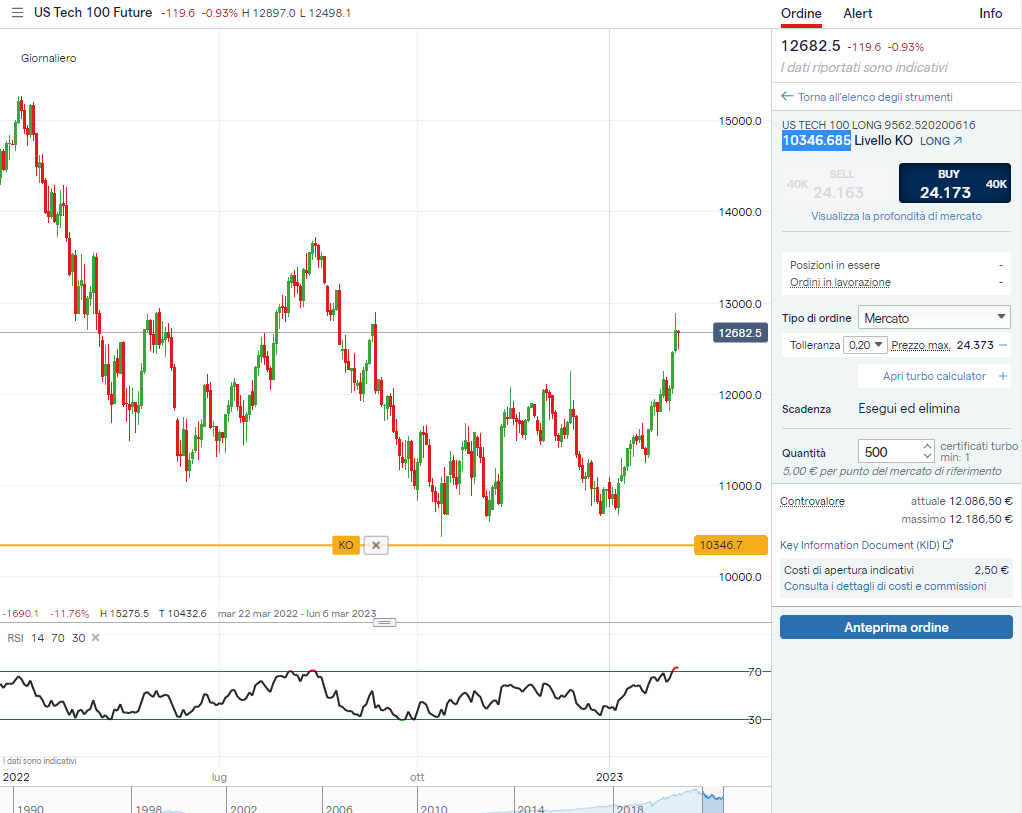Viewport: 1022px width, 813px height.
Task: Collapse the Prezzo max. row with minus icon
Action: pos(1003,345)
